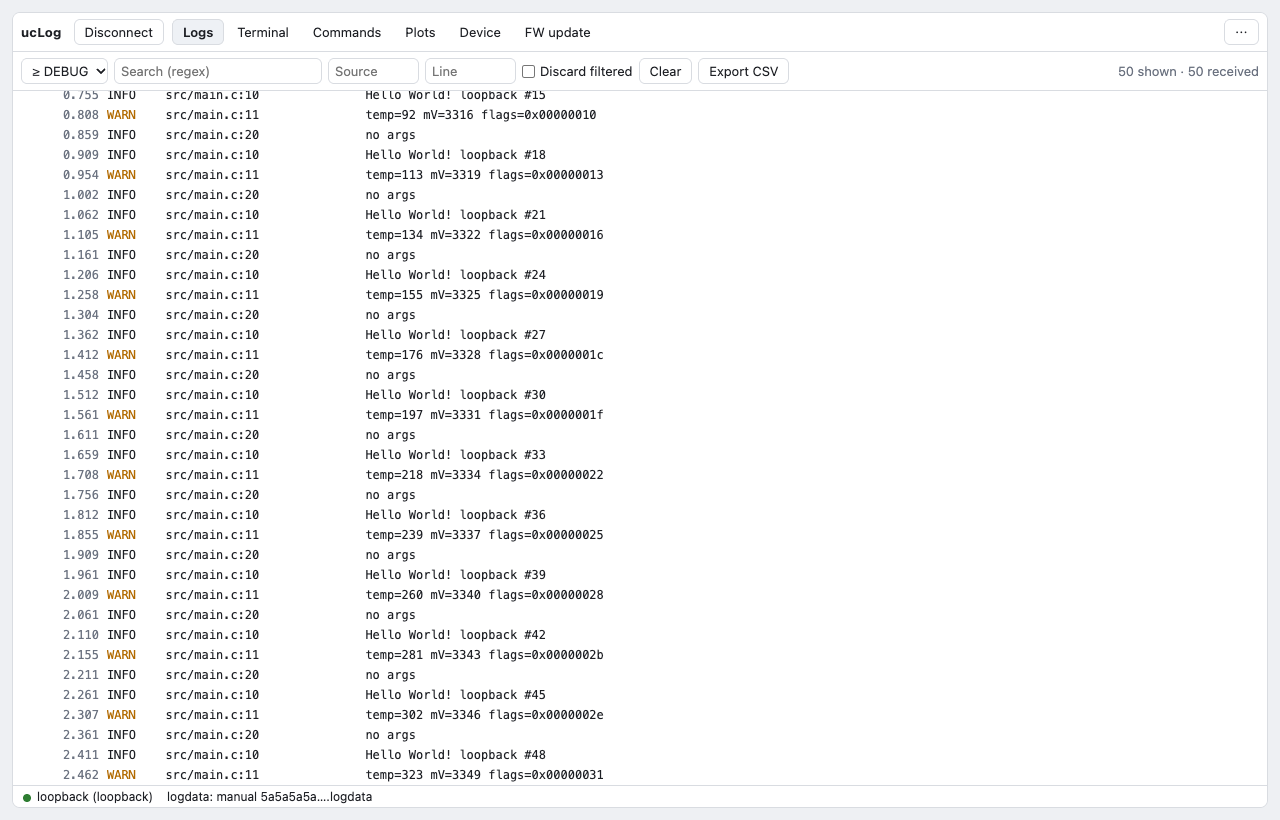This screenshot has width=1280, height=820.
Task: Click the Line filter field
Action: [470, 71]
